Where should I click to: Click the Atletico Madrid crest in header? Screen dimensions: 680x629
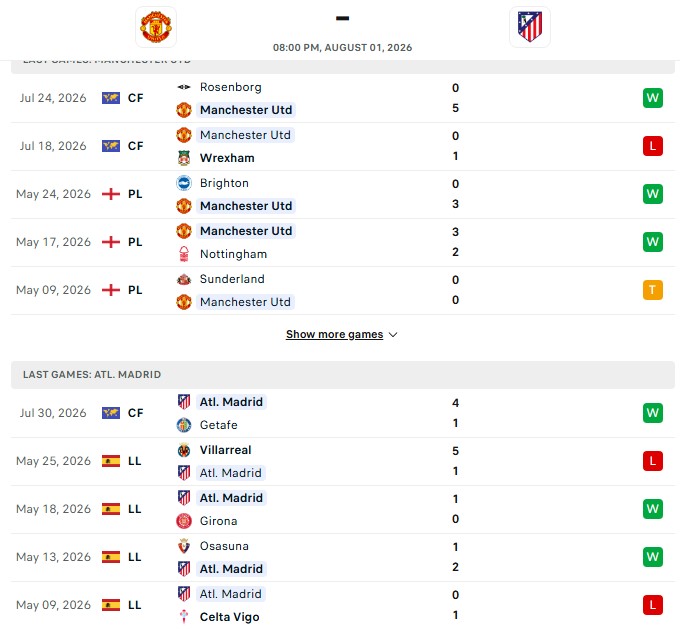[x=530, y=27]
